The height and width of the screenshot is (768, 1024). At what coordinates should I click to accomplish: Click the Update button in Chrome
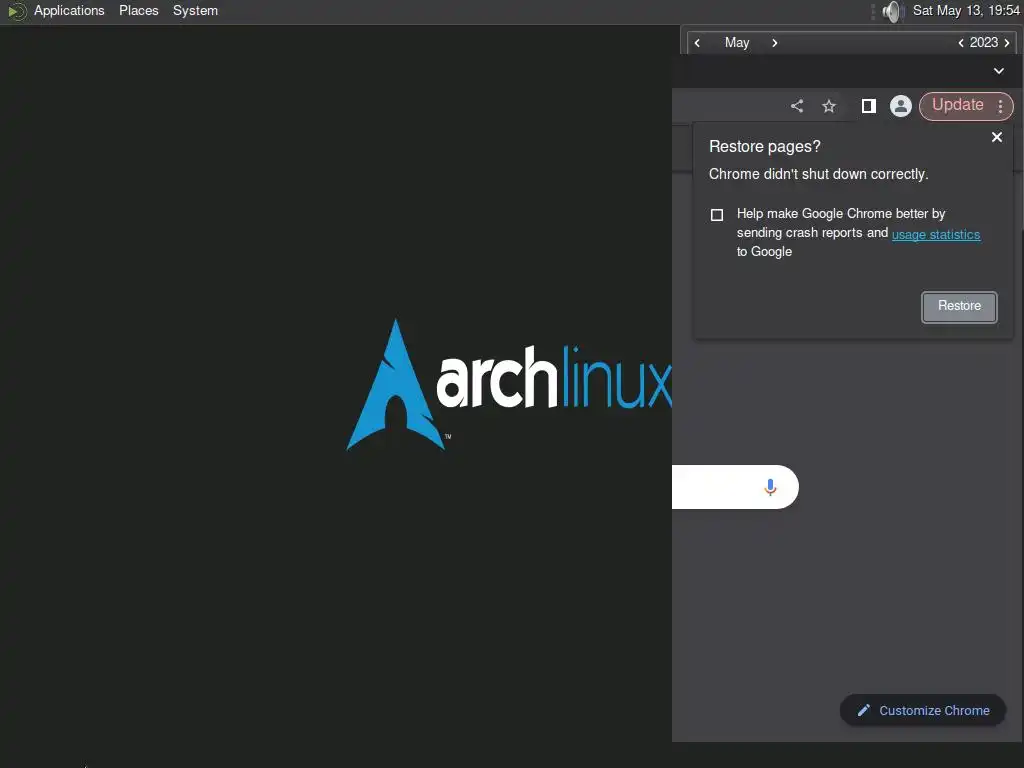(x=957, y=105)
